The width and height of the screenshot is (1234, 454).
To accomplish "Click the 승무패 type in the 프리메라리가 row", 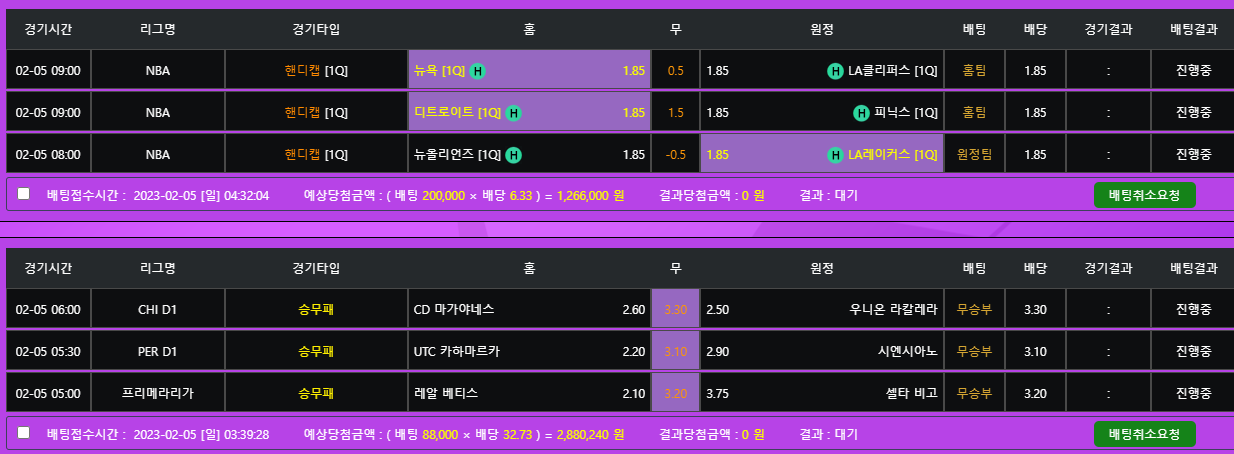I will point(316,394).
